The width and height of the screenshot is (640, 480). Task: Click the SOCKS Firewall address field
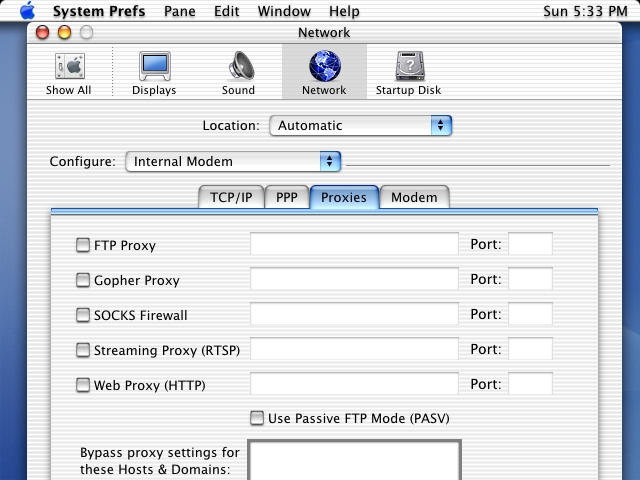(354, 313)
